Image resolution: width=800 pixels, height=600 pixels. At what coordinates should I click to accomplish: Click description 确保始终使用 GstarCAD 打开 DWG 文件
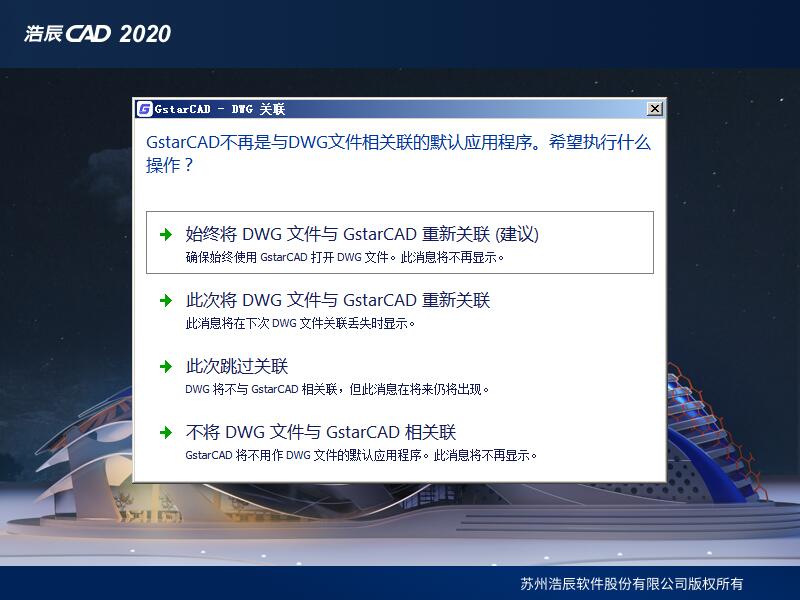[345, 257]
